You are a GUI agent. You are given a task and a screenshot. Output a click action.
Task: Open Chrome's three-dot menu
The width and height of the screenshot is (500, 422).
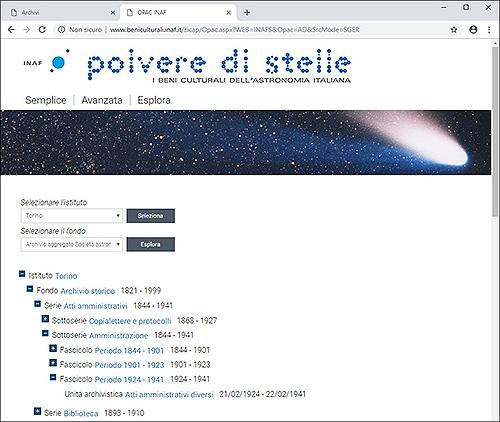[x=489, y=30]
